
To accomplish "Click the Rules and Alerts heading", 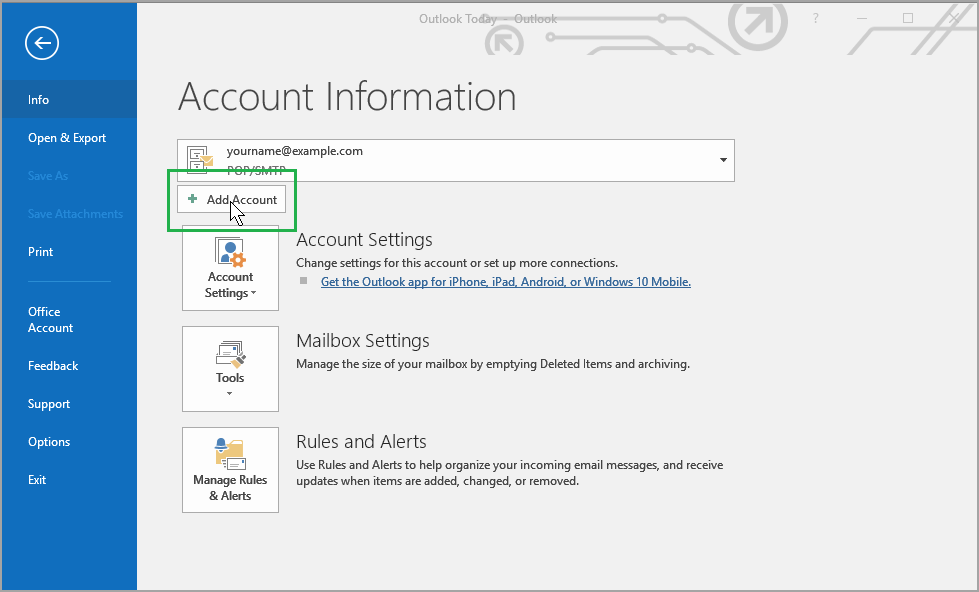I will point(361,442).
